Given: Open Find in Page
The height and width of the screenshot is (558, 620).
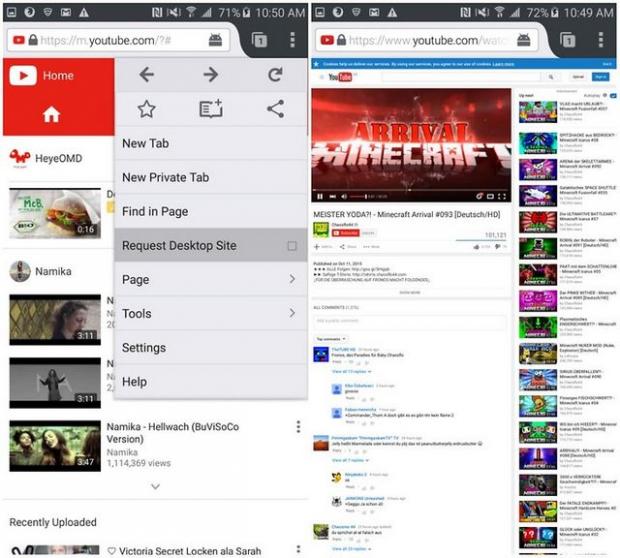Looking at the screenshot, I should click(x=155, y=211).
